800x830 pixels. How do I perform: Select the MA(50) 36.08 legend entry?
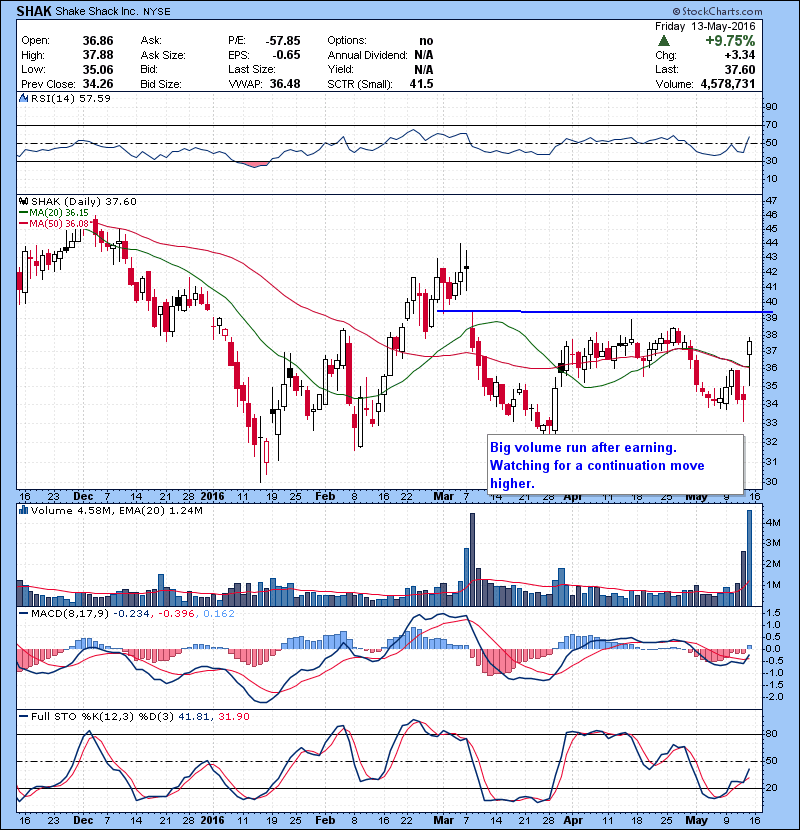(x=54, y=223)
